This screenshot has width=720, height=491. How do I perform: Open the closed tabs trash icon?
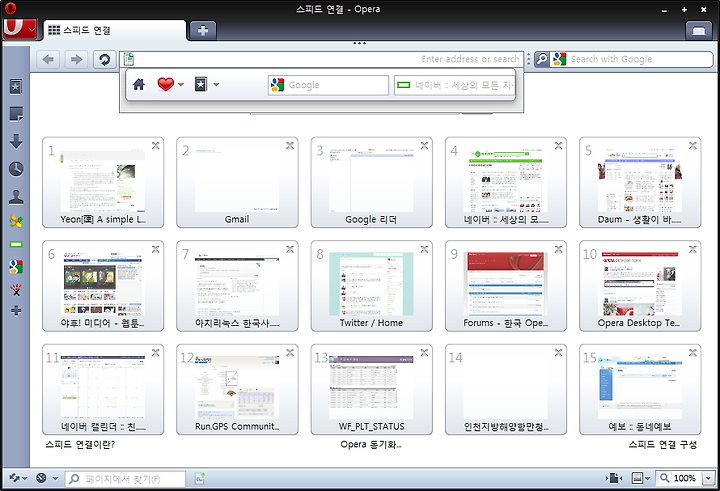coord(699,30)
